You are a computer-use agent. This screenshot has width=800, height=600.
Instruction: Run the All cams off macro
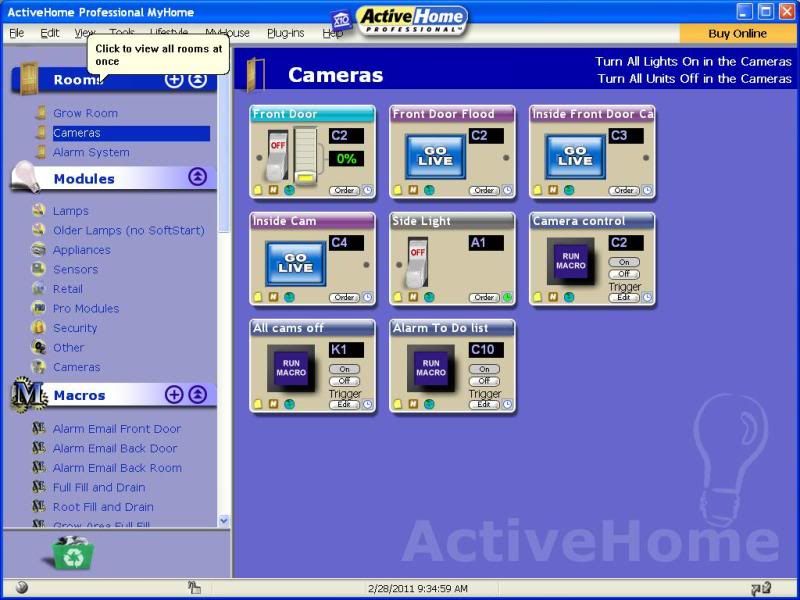291,368
